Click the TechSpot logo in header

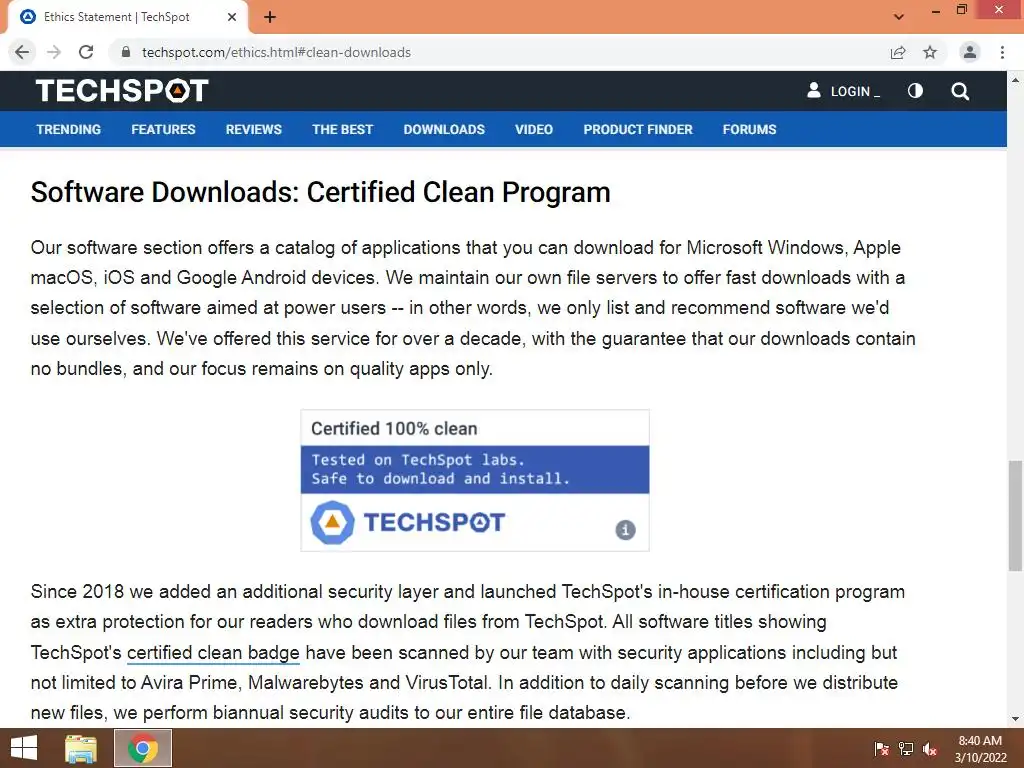coord(122,91)
